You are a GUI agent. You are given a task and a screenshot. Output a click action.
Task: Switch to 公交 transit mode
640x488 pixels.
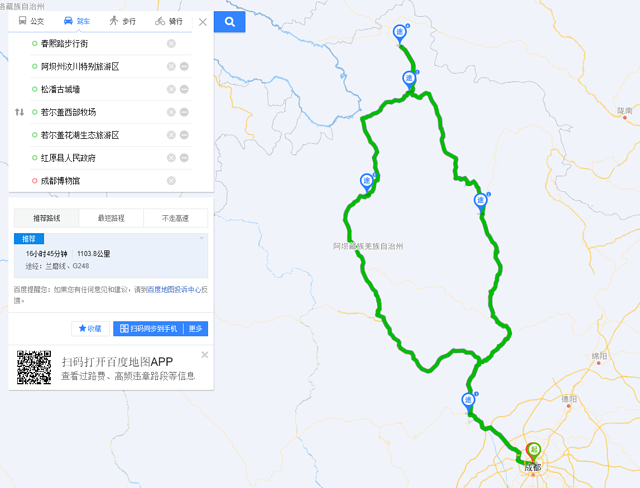click(31, 21)
